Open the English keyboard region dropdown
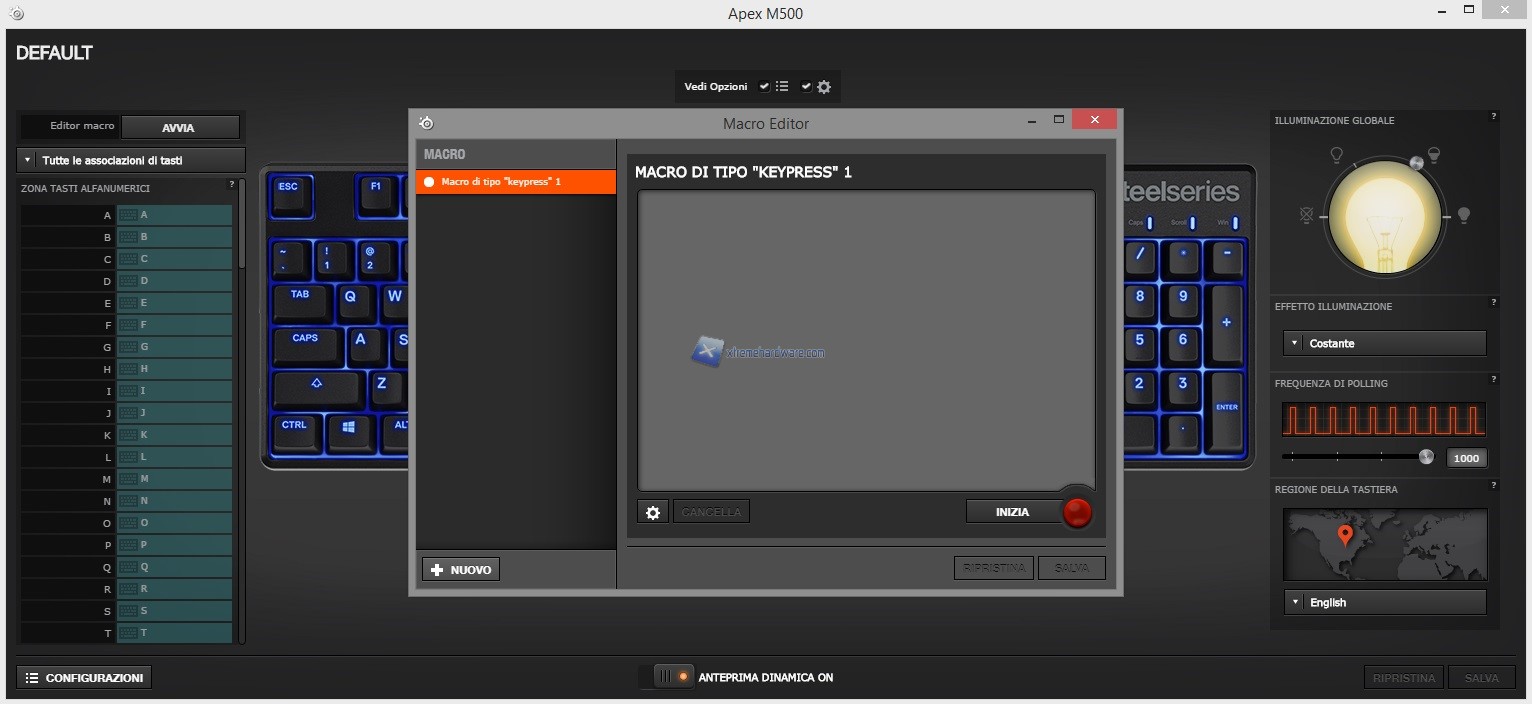 (1384, 602)
